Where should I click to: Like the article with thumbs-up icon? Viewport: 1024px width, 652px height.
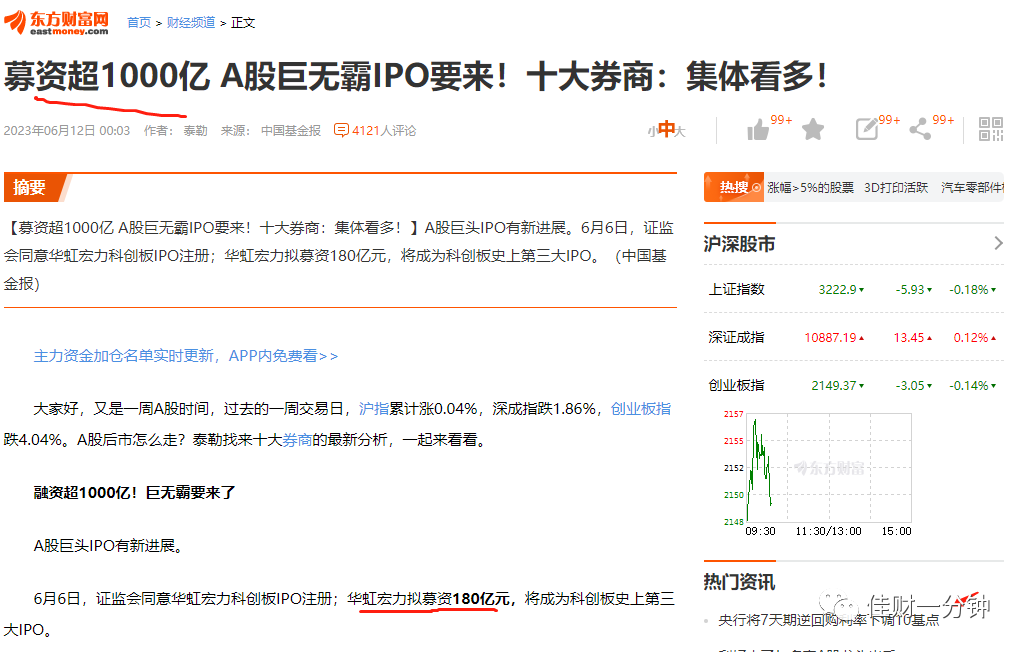pos(758,129)
